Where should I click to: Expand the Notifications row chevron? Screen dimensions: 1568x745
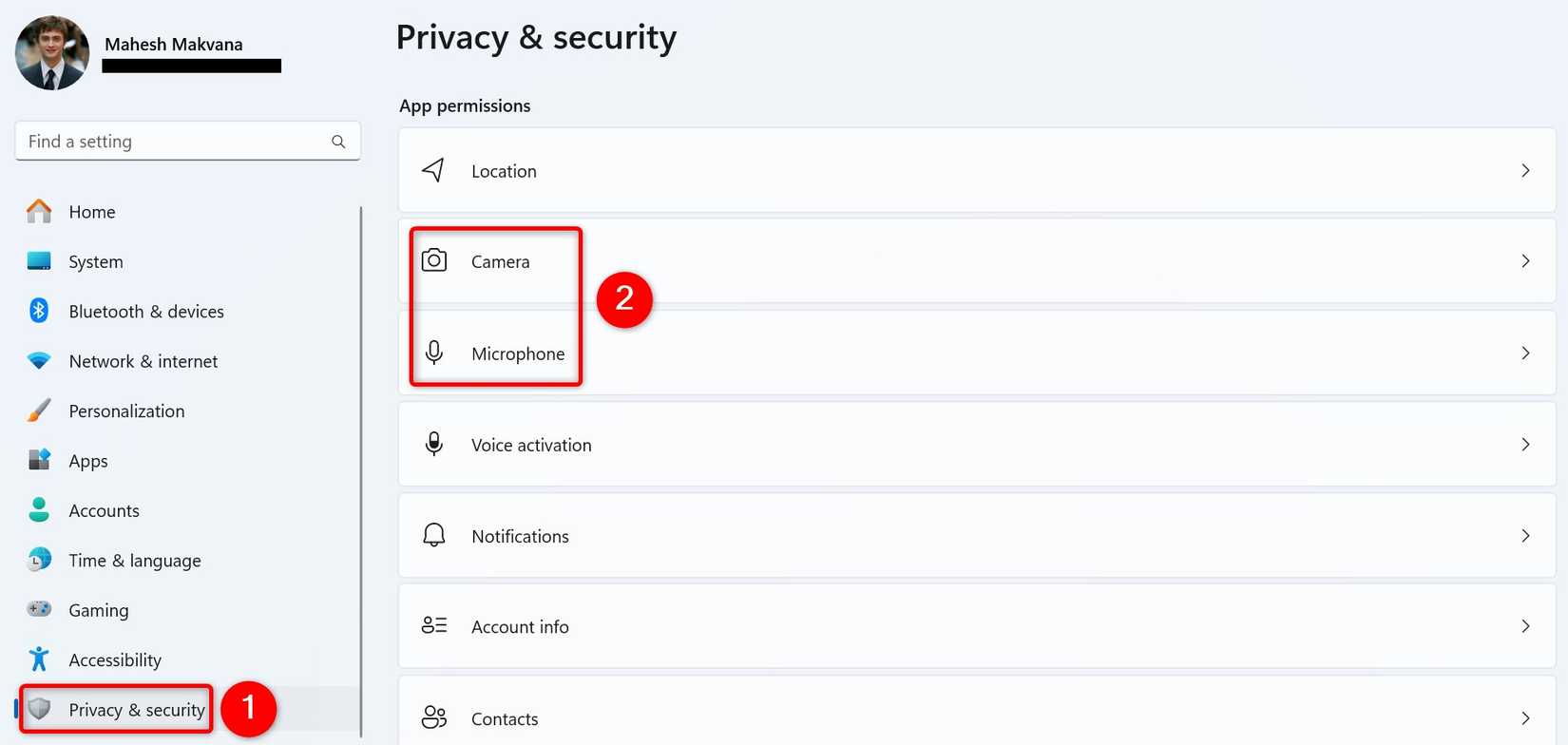click(1525, 535)
